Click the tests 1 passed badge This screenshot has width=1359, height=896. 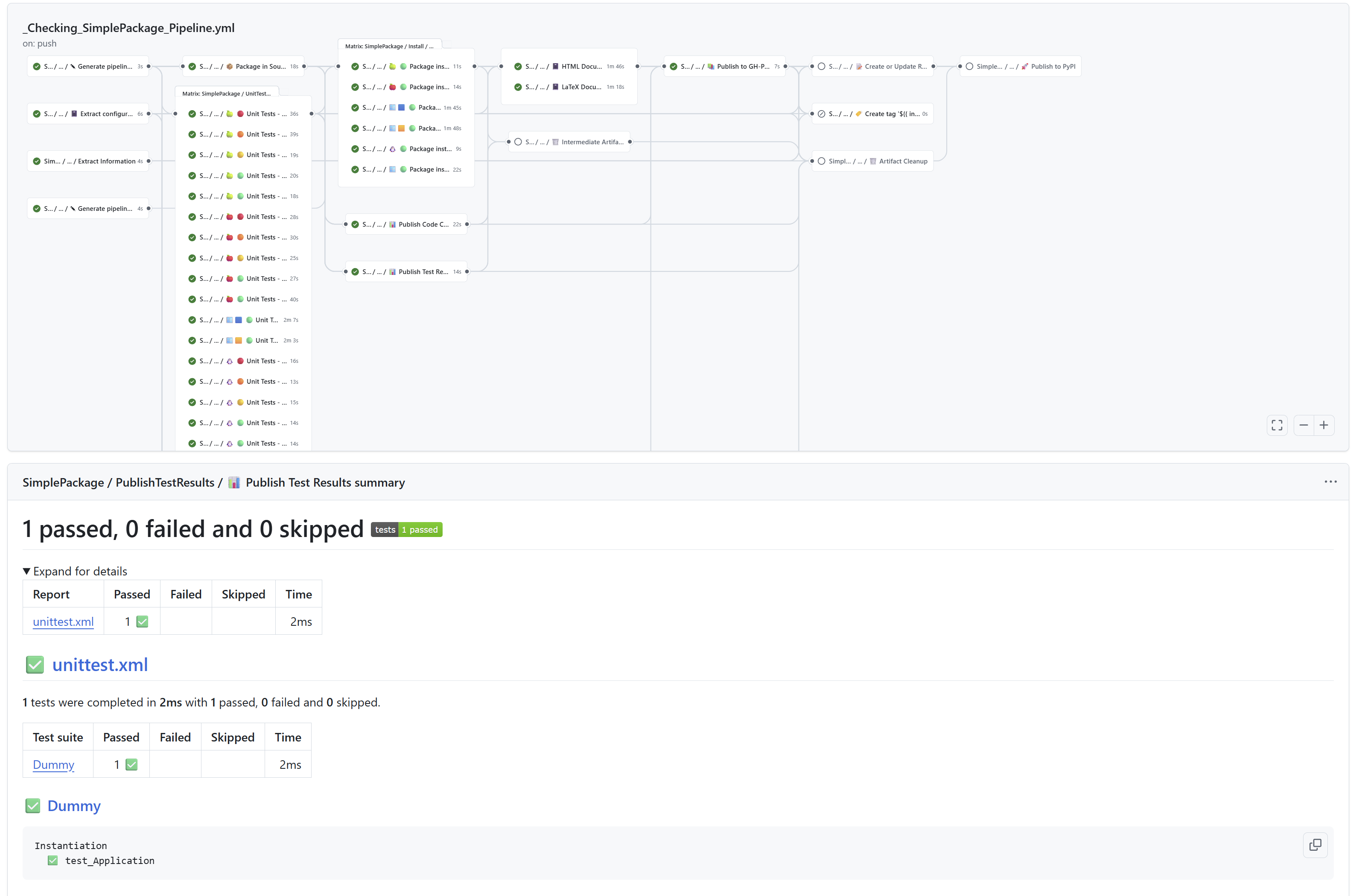tap(406, 530)
